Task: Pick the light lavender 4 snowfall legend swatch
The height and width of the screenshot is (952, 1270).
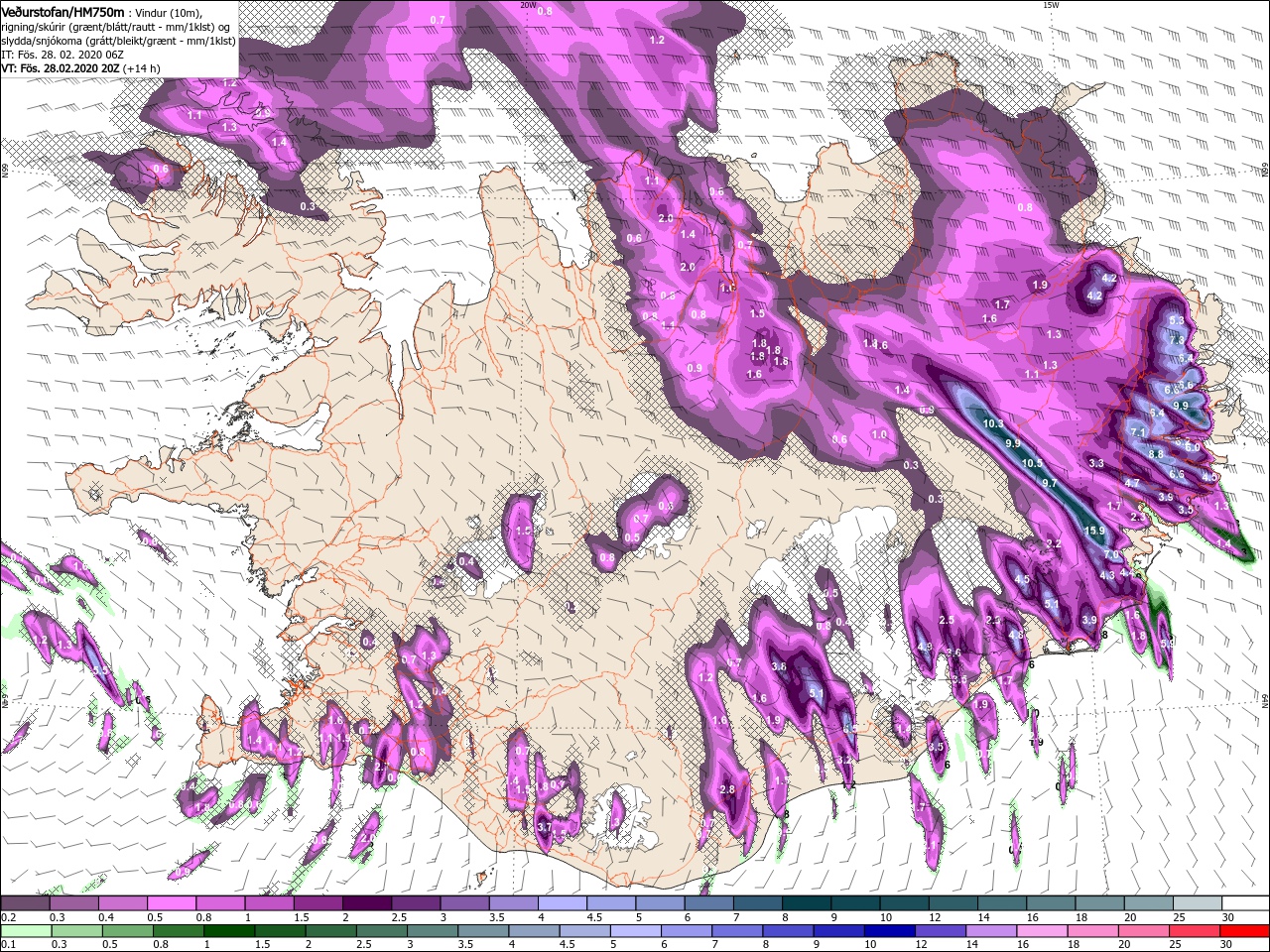Action: (563, 903)
